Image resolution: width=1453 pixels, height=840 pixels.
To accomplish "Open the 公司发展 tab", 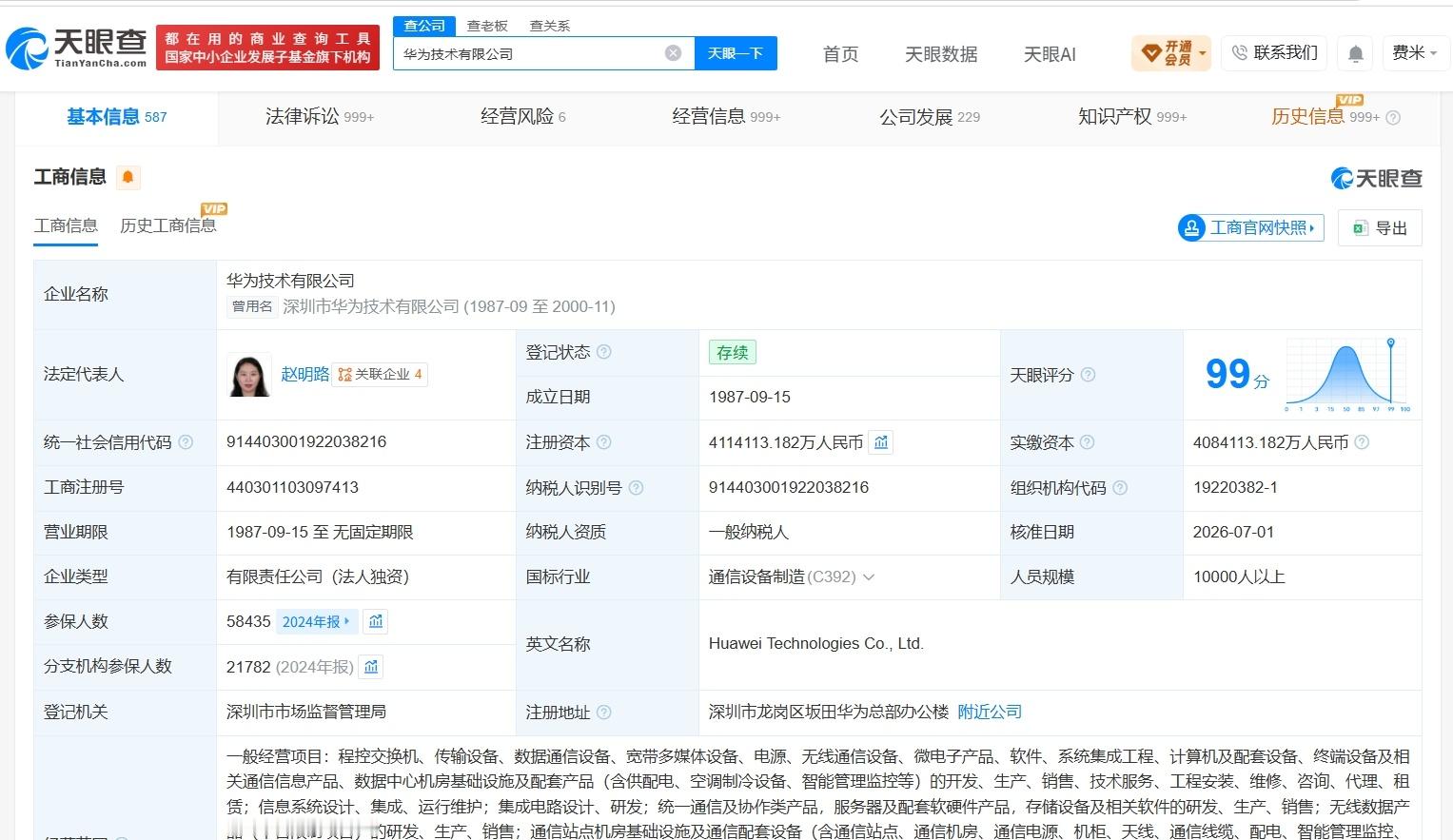I will point(930,117).
